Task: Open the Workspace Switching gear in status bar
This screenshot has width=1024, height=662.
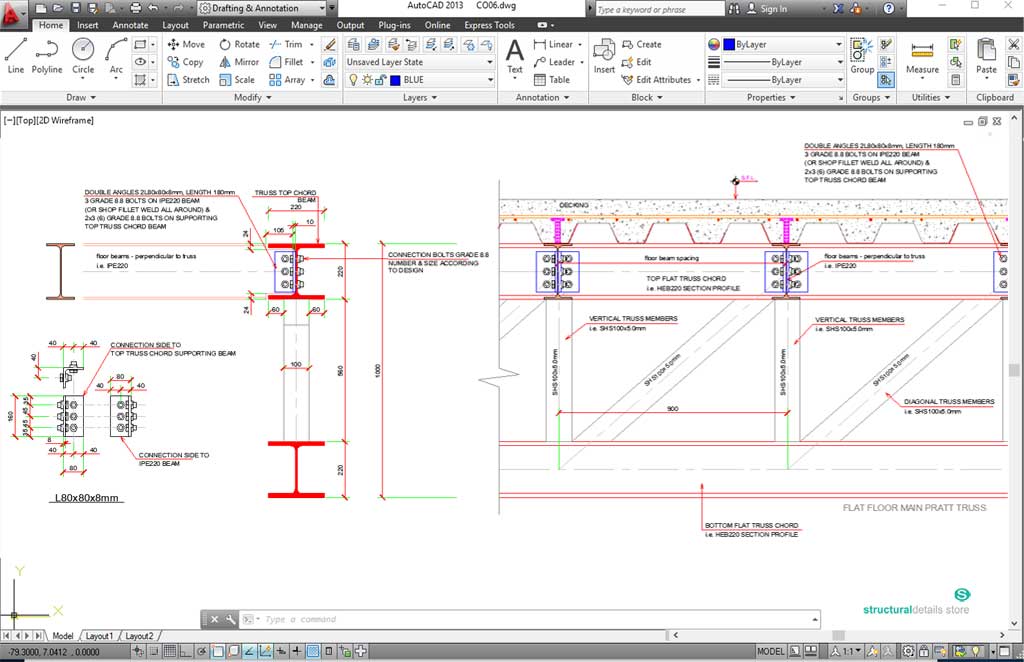Action: click(908, 651)
